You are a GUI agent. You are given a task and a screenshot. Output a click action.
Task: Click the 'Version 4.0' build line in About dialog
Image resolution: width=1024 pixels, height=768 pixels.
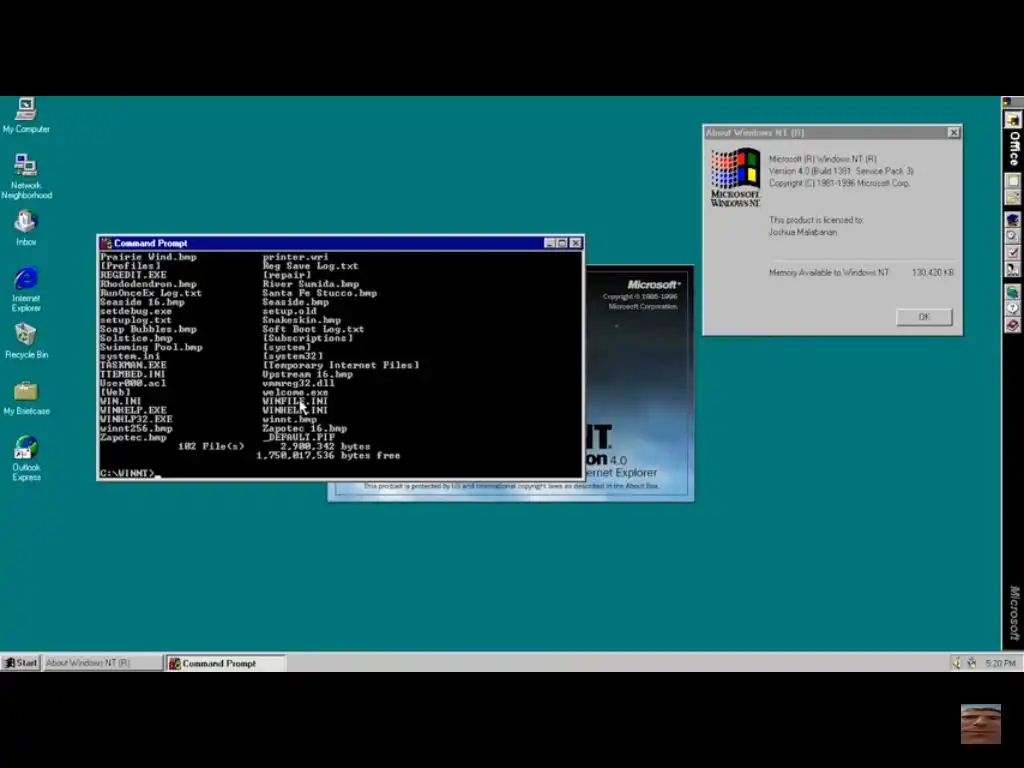coord(840,171)
